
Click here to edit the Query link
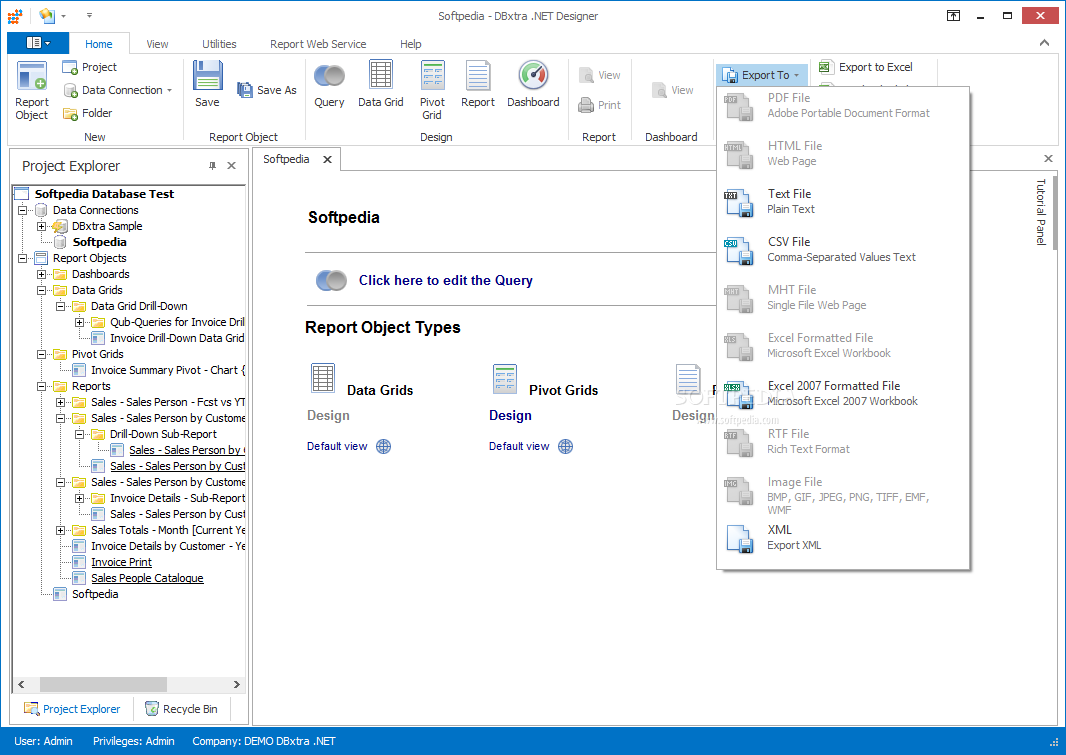pos(445,280)
